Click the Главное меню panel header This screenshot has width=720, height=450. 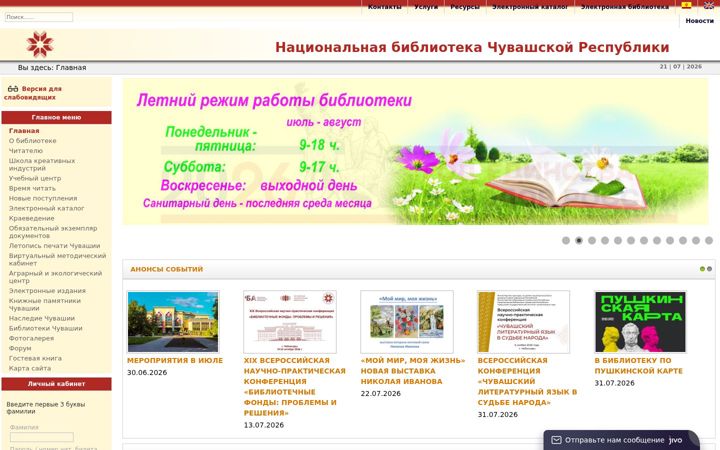click(x=56, y=118)
